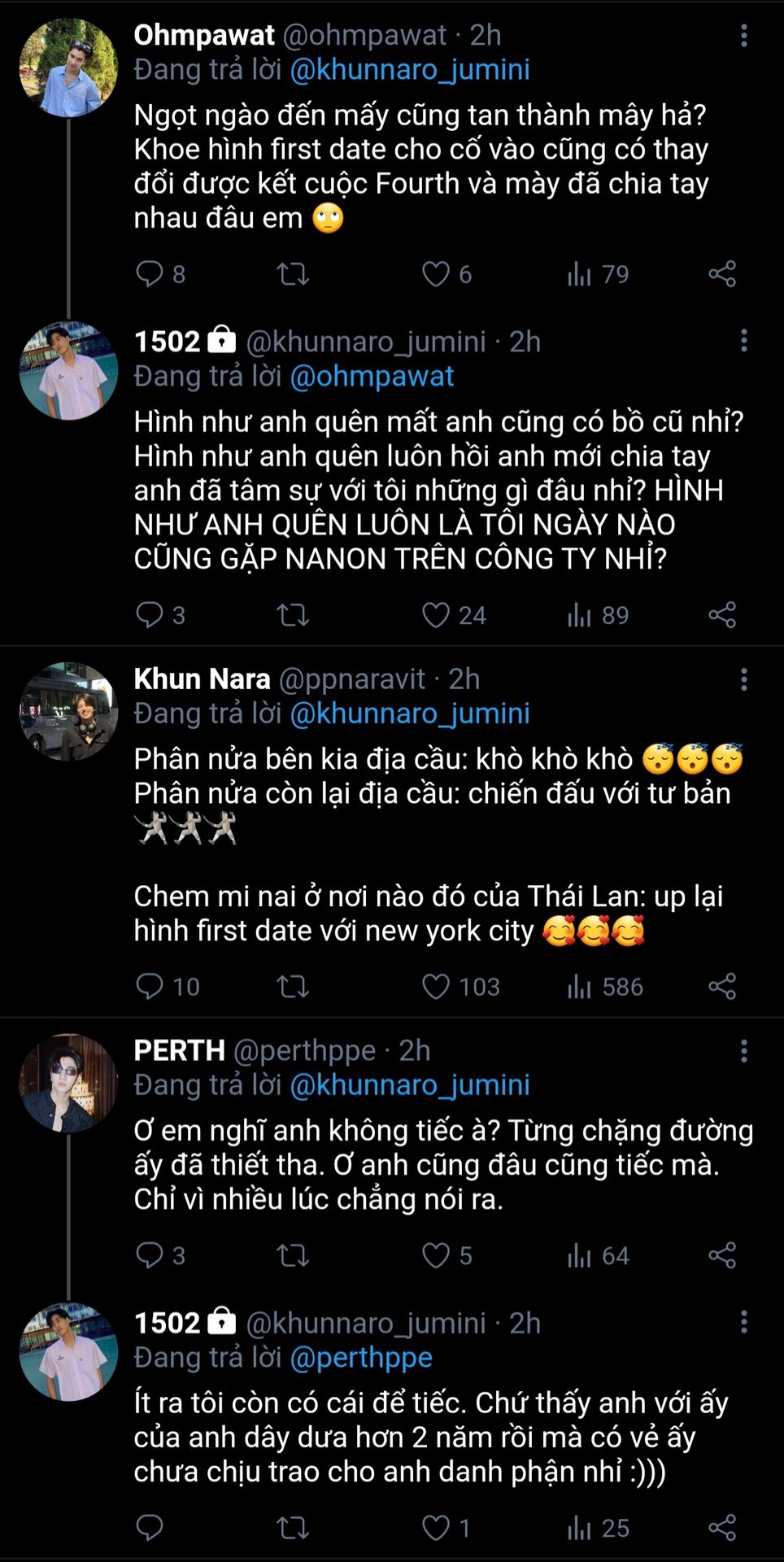Like Ohmpawat's tweet with 6 likes

[x=436, y=273]
